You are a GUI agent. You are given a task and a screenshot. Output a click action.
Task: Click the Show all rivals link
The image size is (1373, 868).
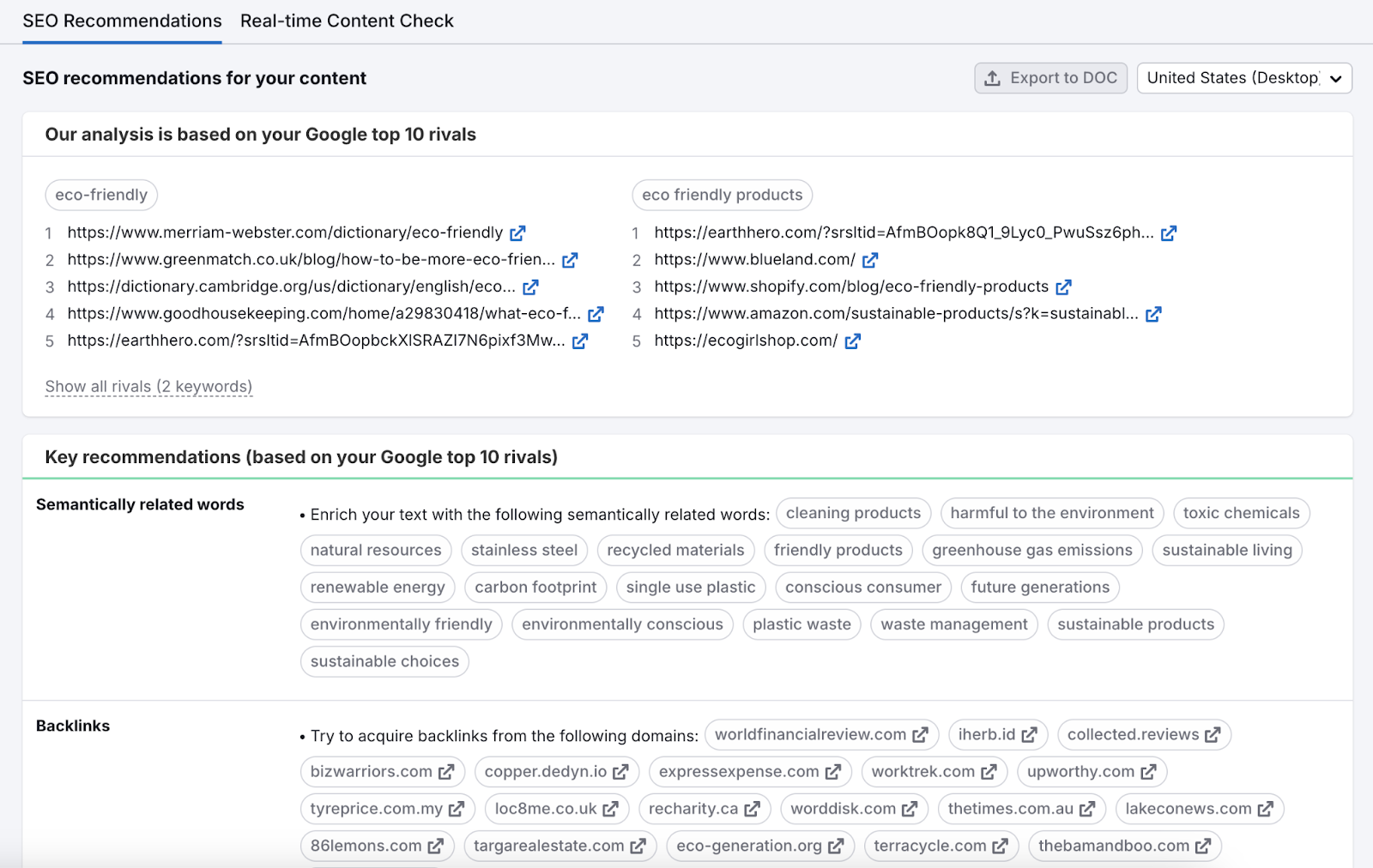pyautogui.click(x=148, y=387)
